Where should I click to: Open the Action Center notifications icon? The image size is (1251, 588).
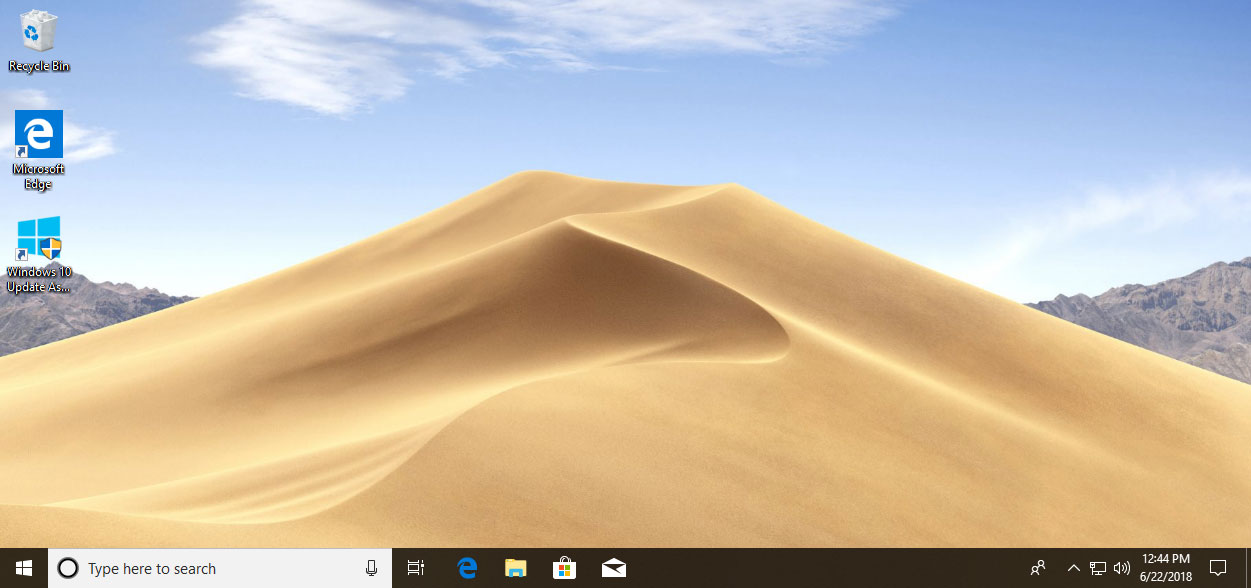(1218, 568)
